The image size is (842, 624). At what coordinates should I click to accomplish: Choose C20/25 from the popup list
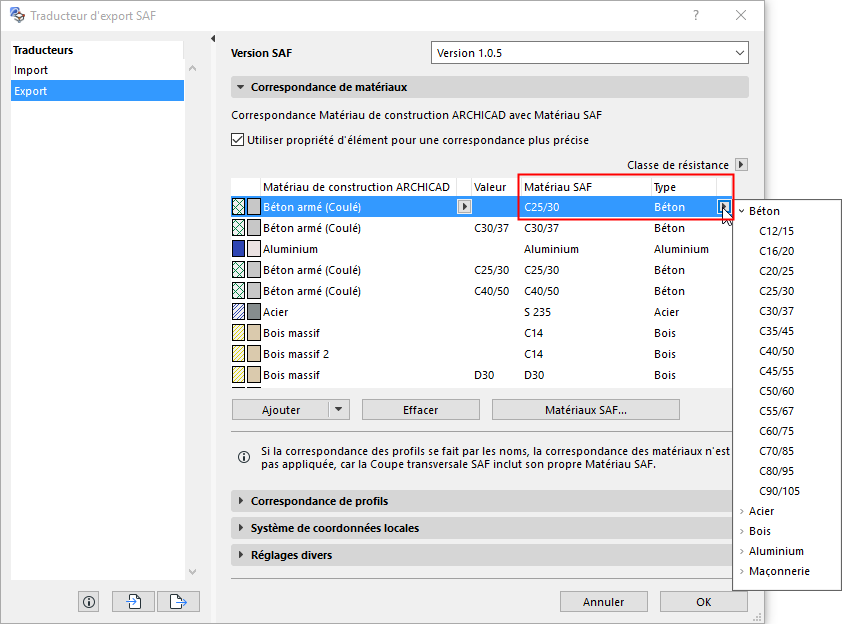776,271
